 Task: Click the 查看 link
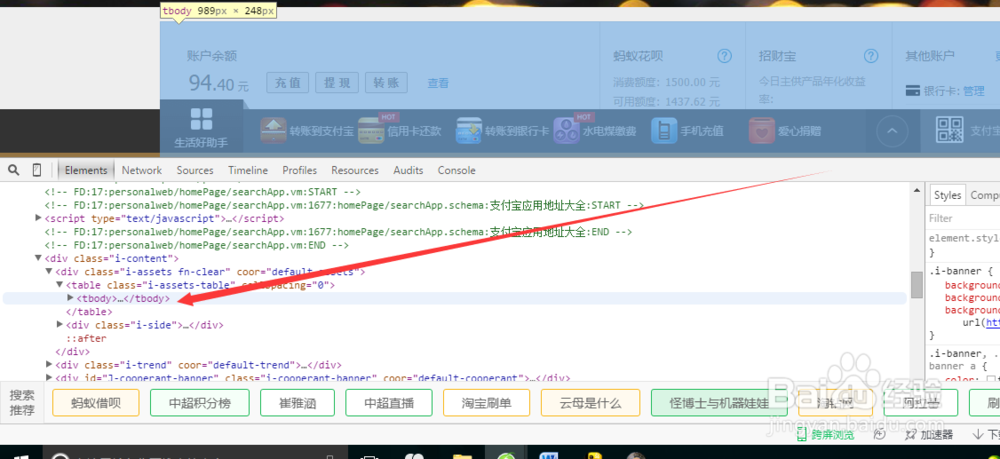[438, 83]
